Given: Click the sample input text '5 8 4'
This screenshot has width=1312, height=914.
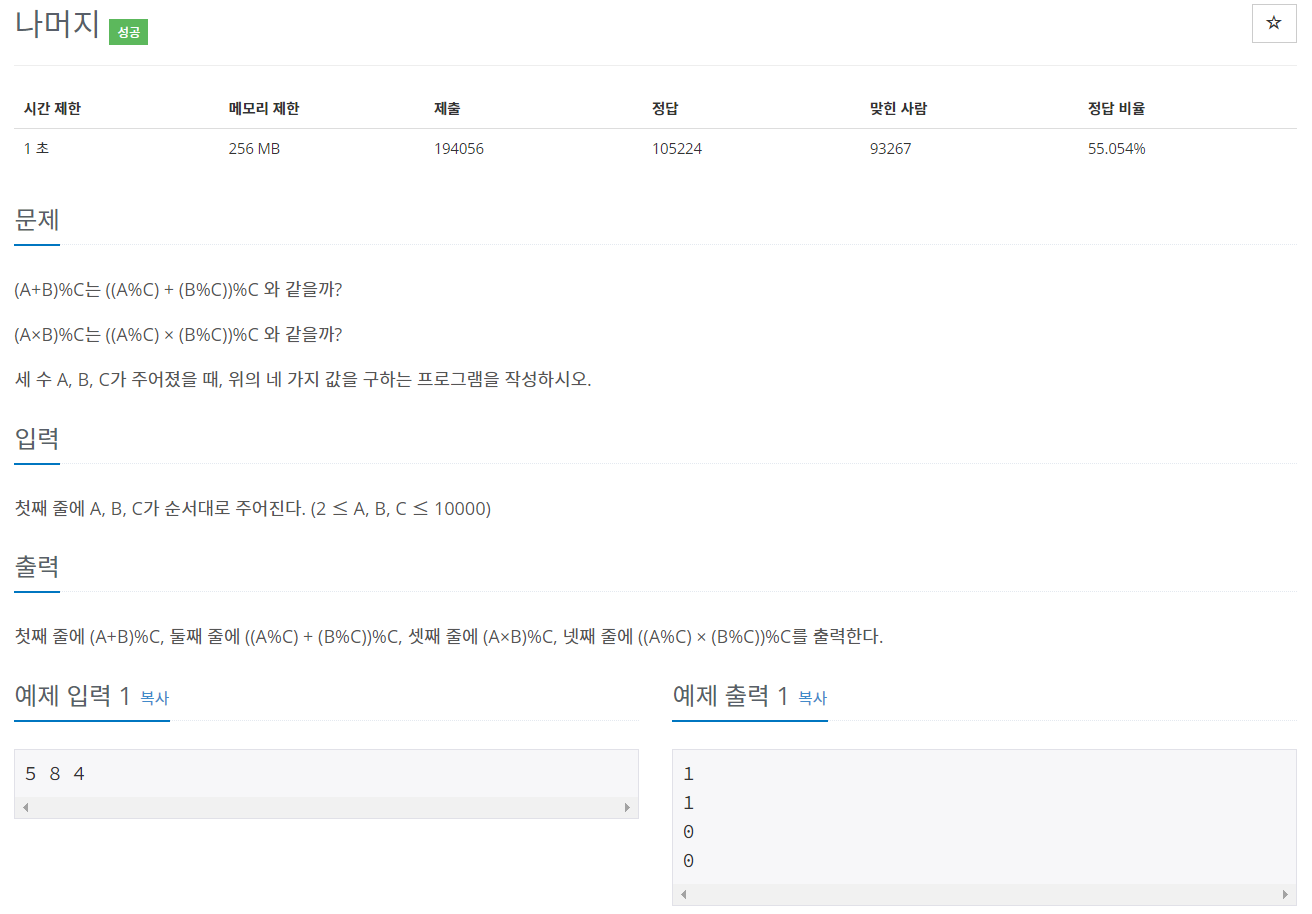Looking at the screenshot, I should pyautogui.click(x=55, y=774).
